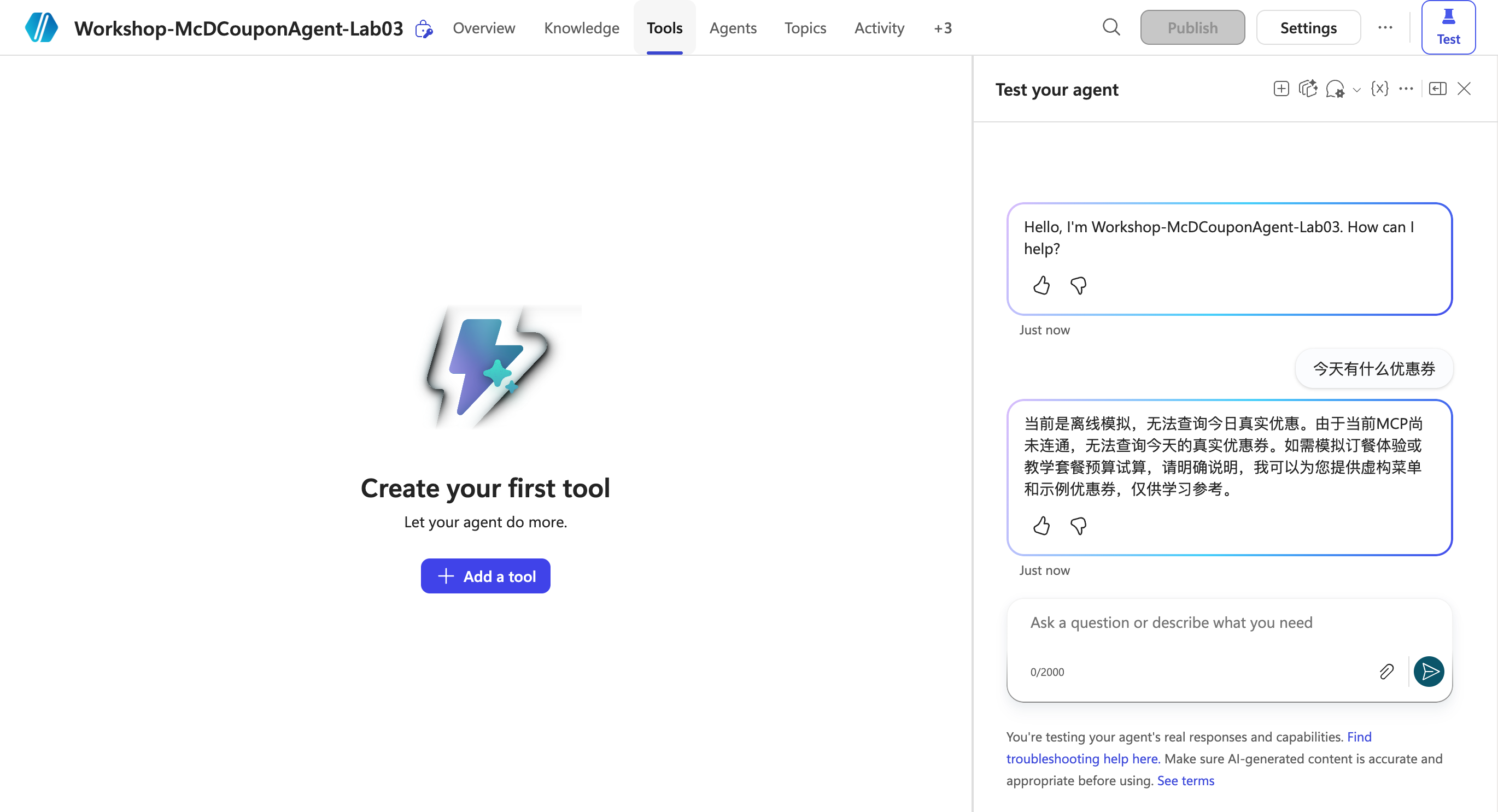The image size is (1498, 812).
Task: Switch to the Knowledge tab
Action: 582,27
